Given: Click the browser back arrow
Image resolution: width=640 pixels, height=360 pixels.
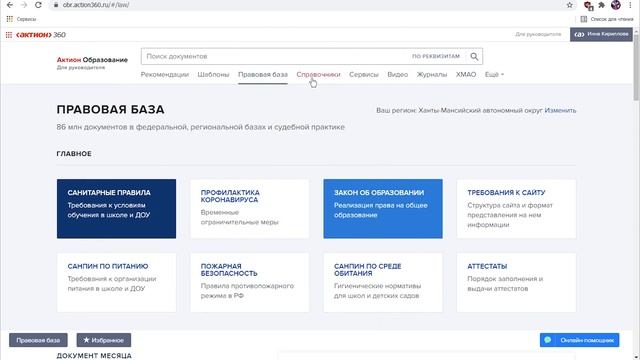Looking at the screenshot, I should 10,5.
